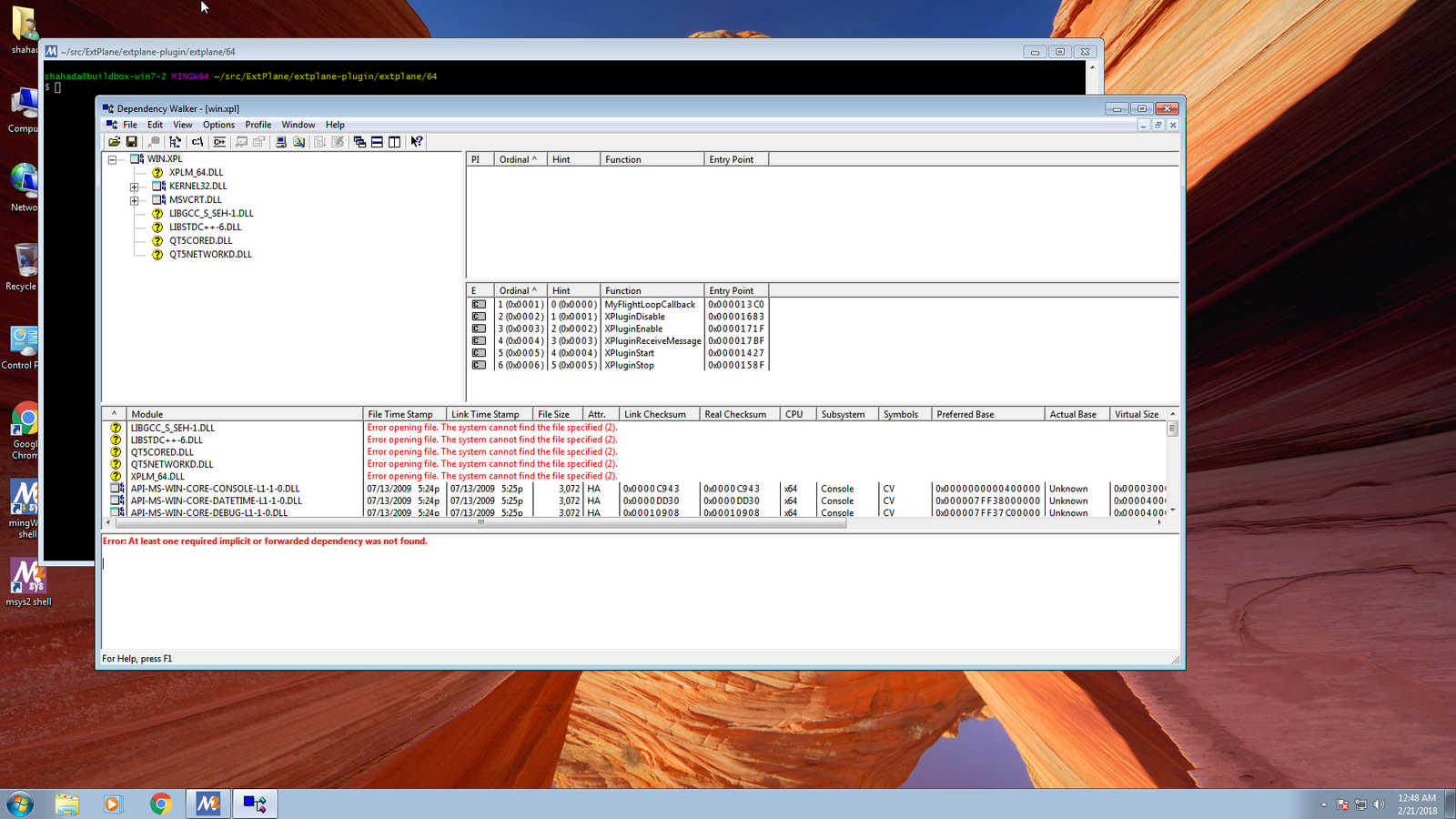Show hidden system tray icons arrow
Image resolution: width=1456 pixels, height=819 pixels.
1324,804
